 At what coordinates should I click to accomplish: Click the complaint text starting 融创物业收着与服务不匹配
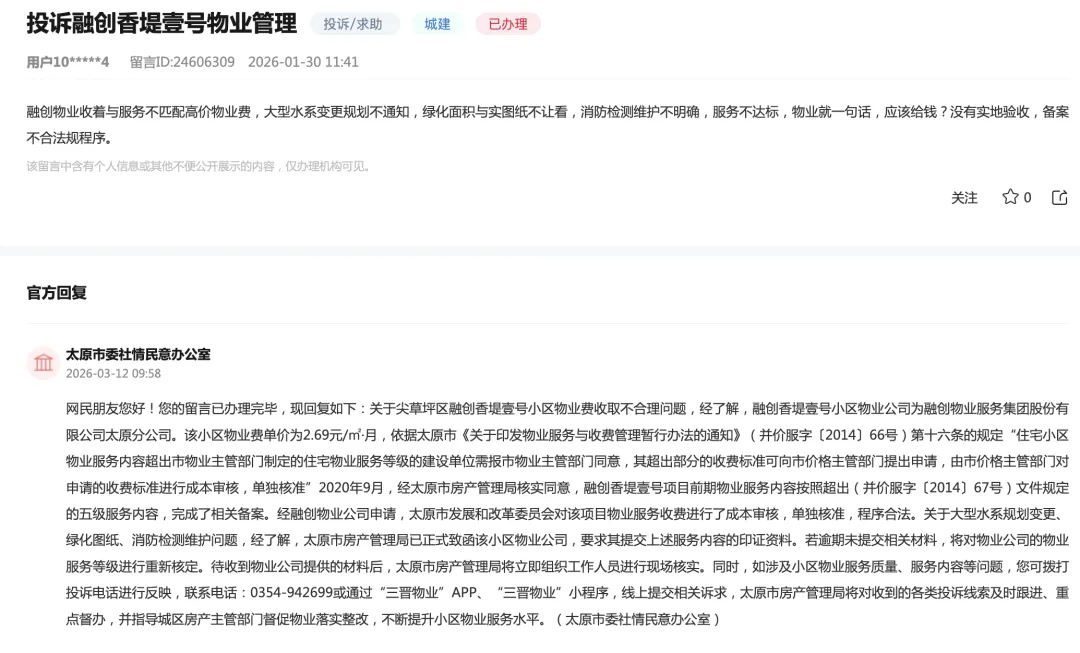coord(548,125)
